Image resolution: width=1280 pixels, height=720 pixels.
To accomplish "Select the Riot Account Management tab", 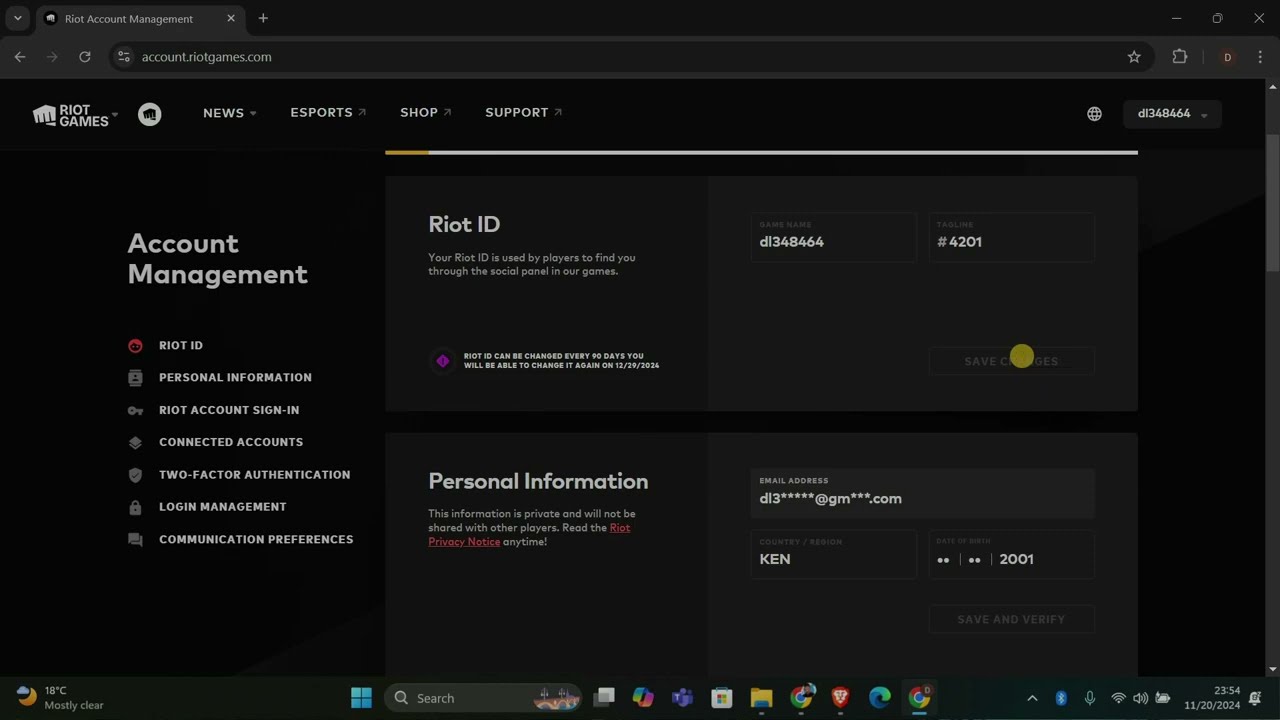I will coord(139,18).
